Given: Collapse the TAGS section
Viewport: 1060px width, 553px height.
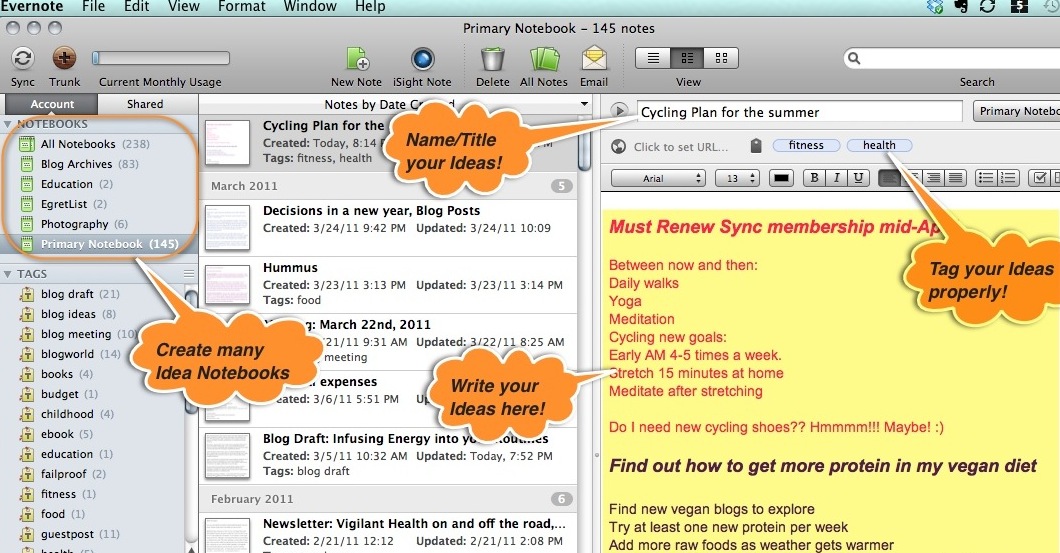Looking at the screenshot, I should pos(7,274).
